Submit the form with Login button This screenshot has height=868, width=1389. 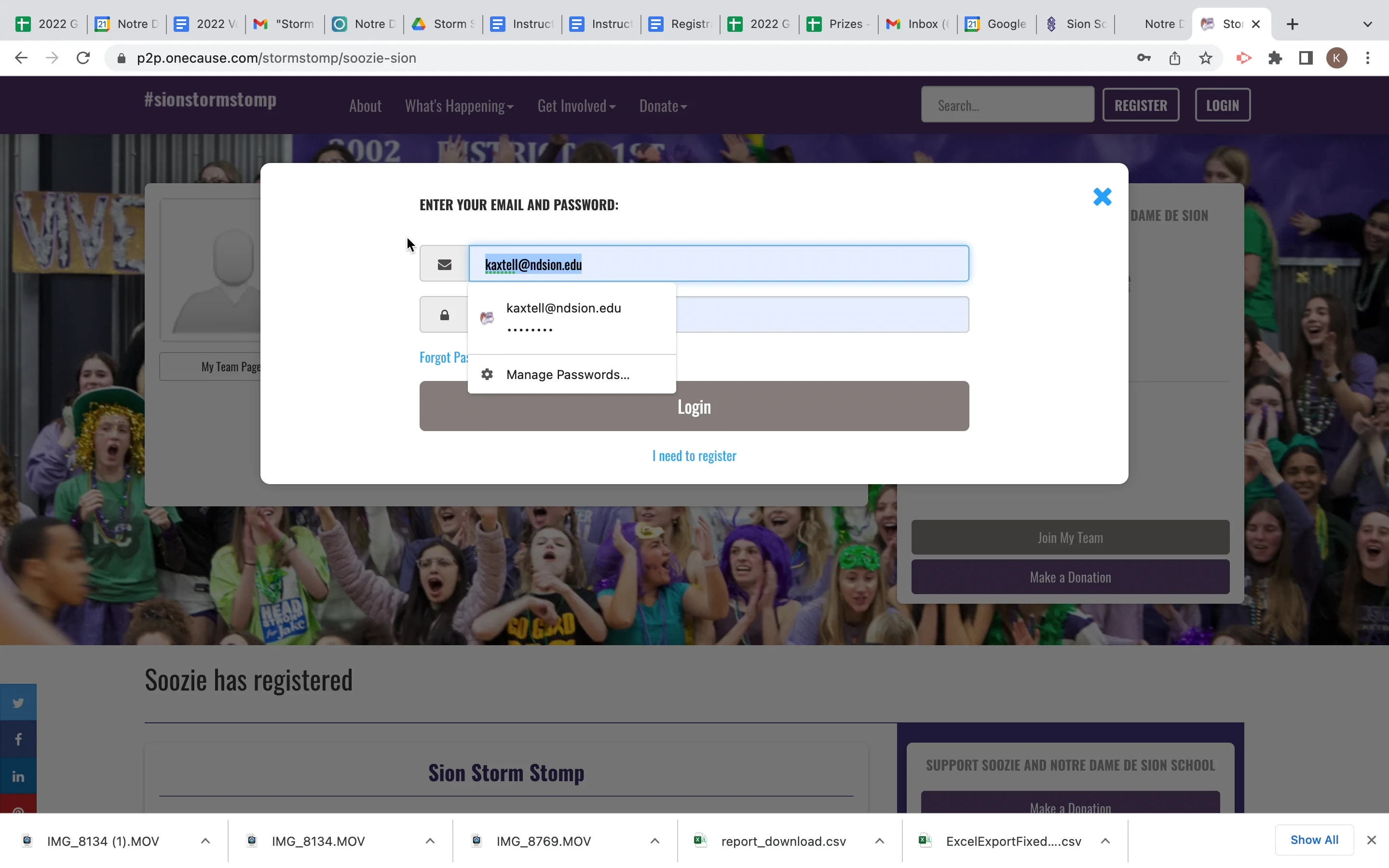[x=694, y=407]
